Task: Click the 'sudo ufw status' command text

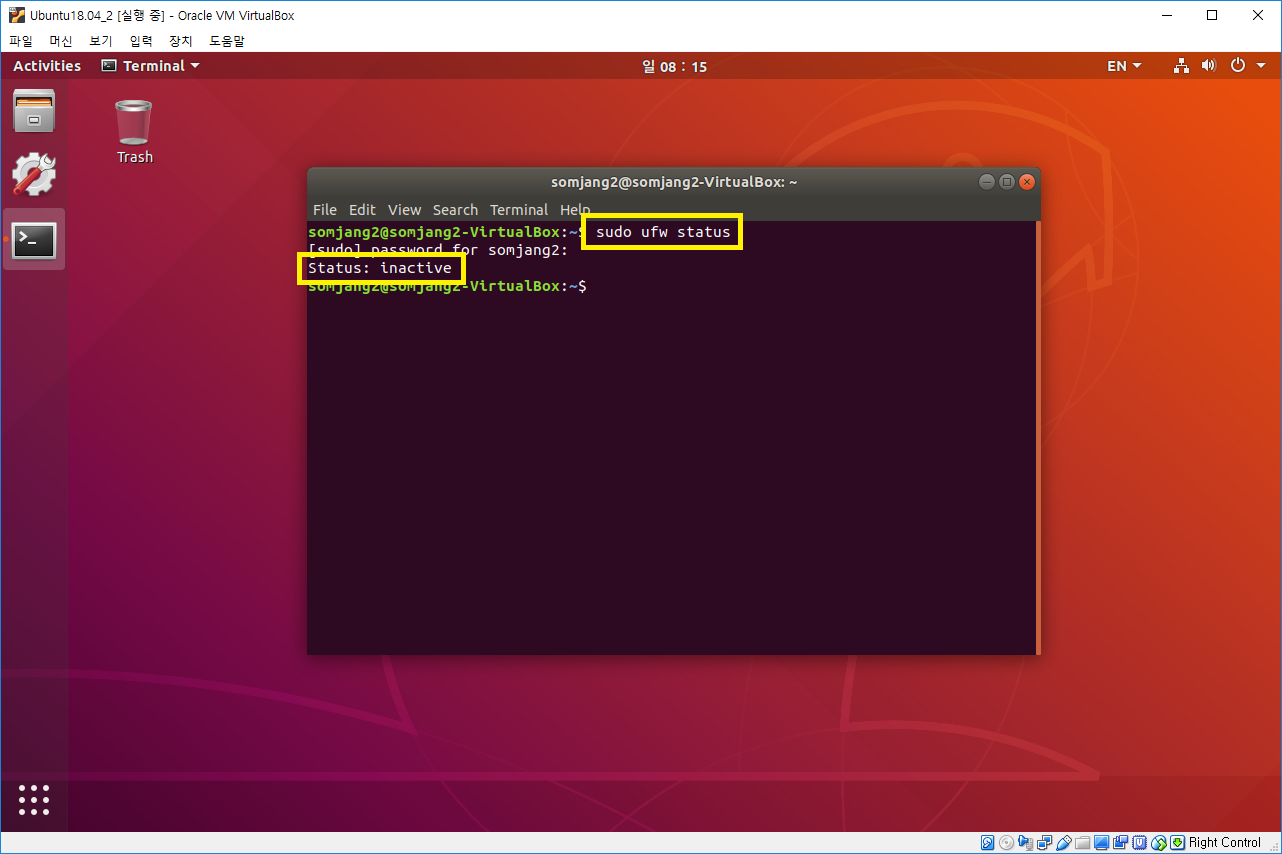Action: [x=663, y=232]
